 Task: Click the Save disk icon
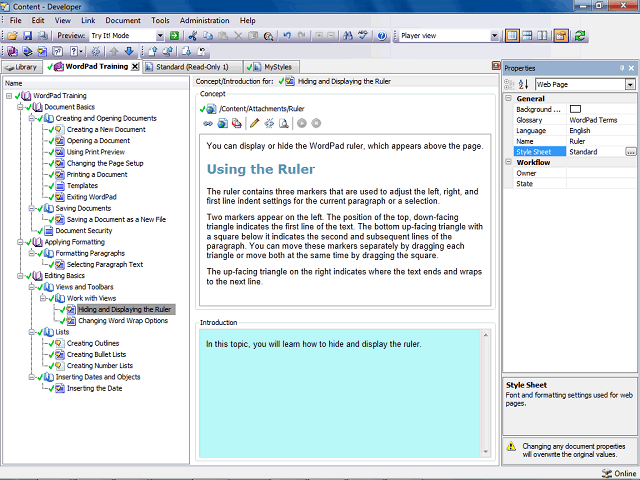click(27, 36)
